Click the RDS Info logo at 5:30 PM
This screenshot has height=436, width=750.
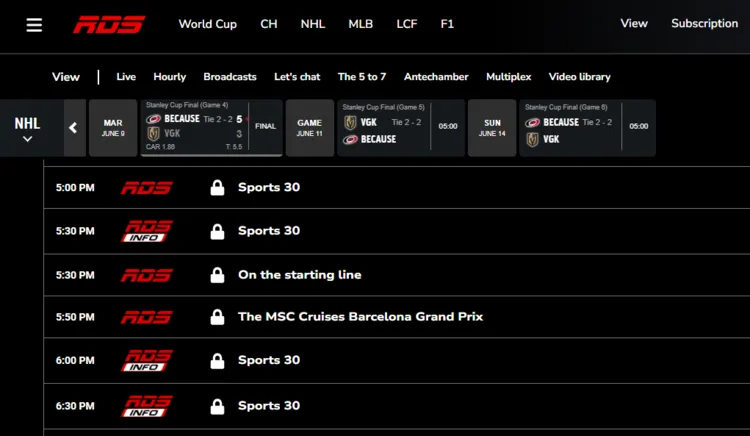coord(147,231)
